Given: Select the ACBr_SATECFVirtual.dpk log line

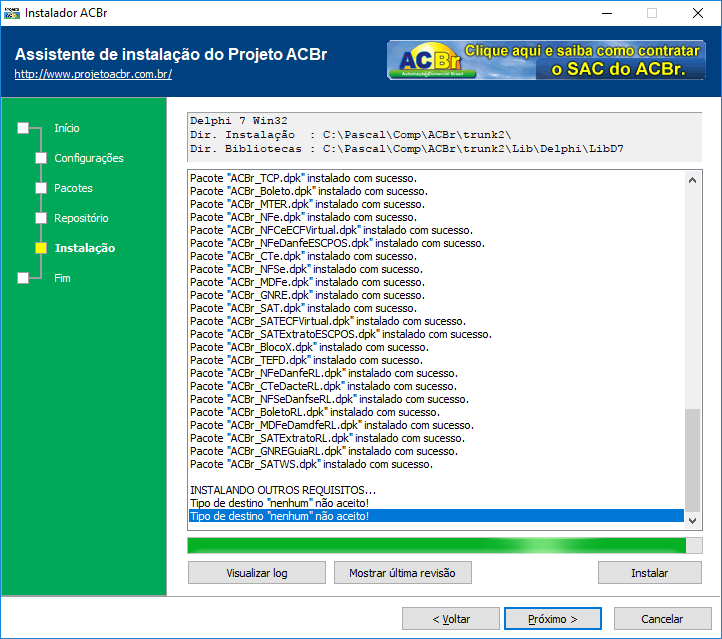Looking at the screenshot, I should coord(436,321).
